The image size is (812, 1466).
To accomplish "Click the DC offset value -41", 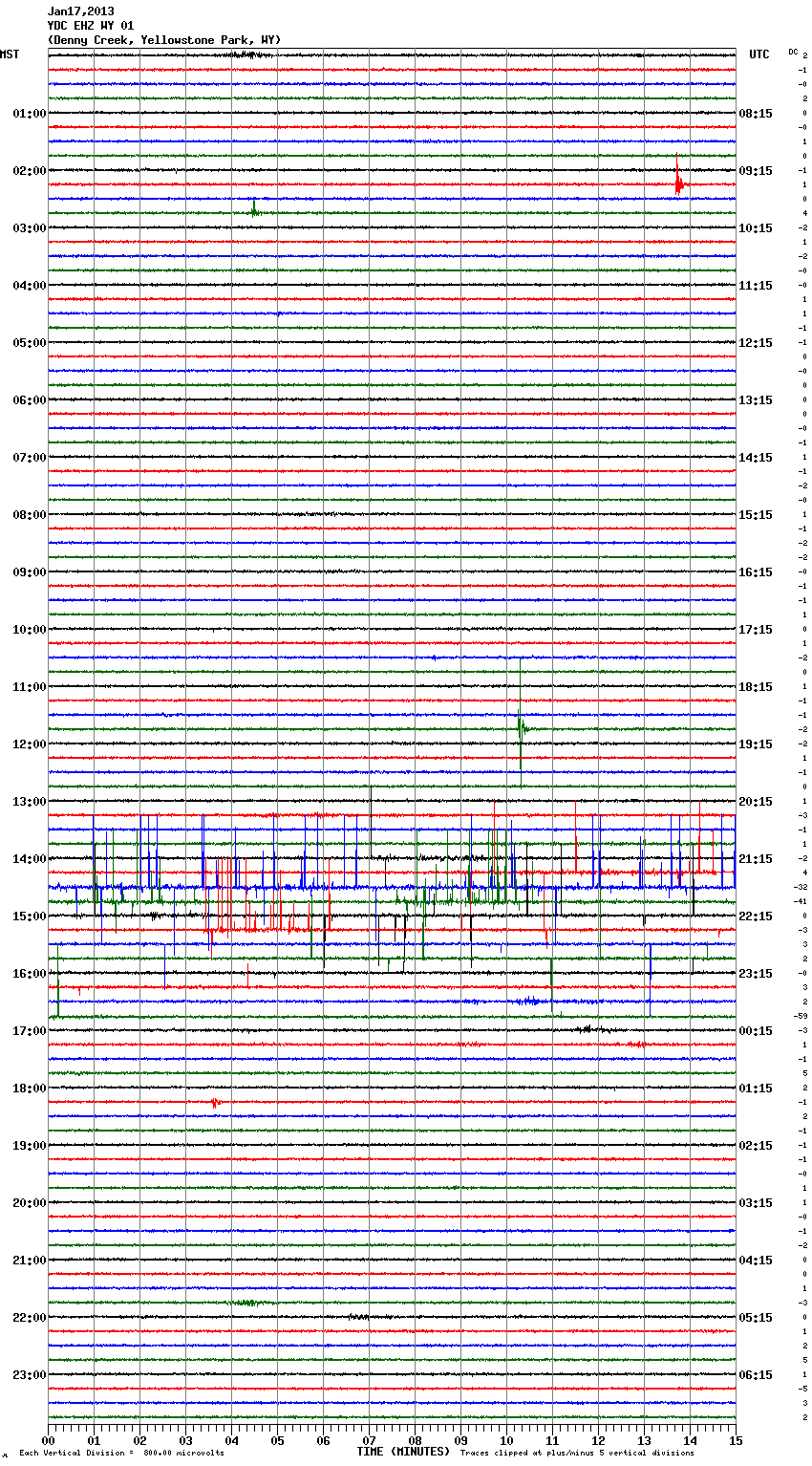I will 800,902.
